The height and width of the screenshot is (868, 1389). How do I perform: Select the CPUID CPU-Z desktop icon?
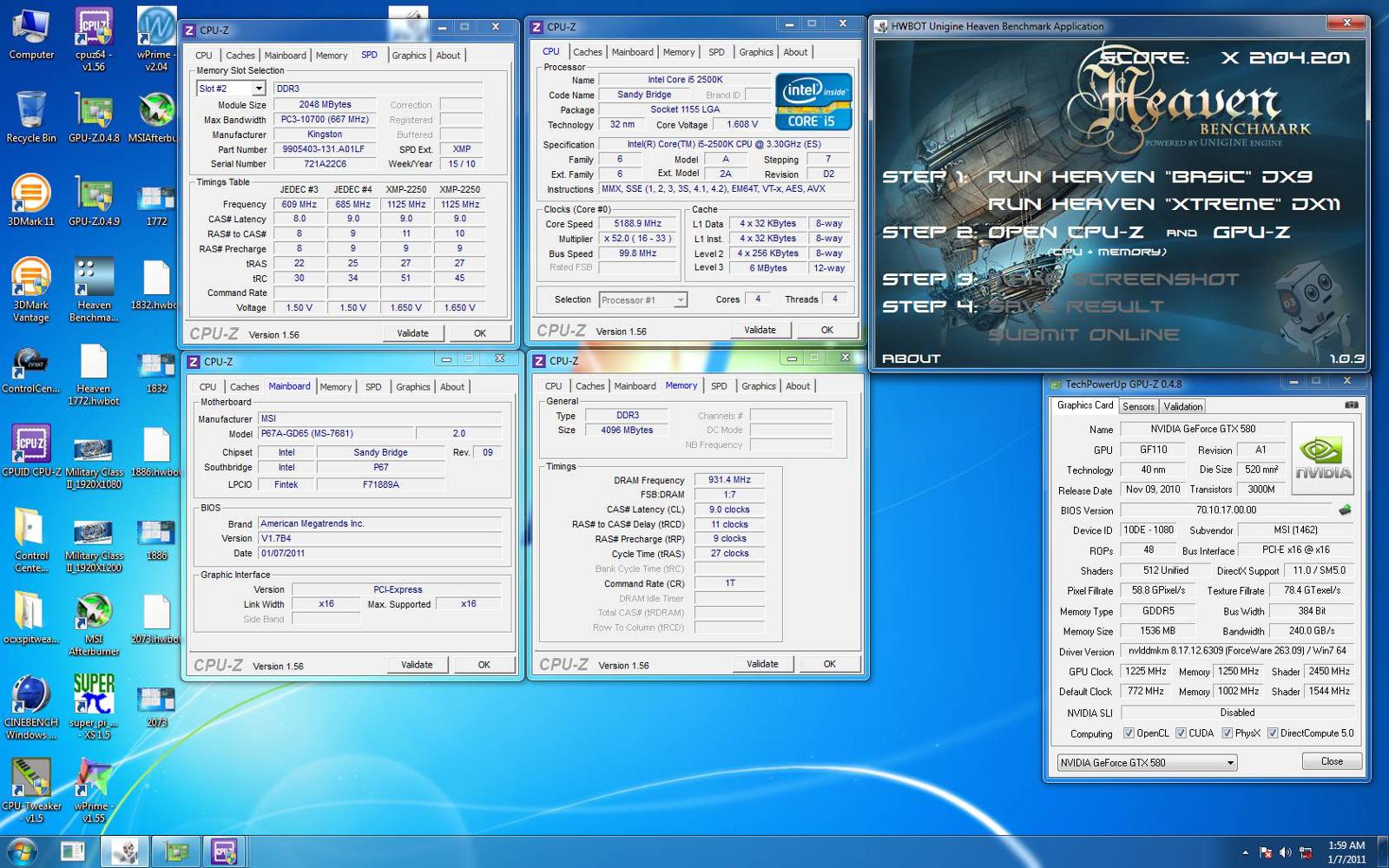click(x=31, y=451)
